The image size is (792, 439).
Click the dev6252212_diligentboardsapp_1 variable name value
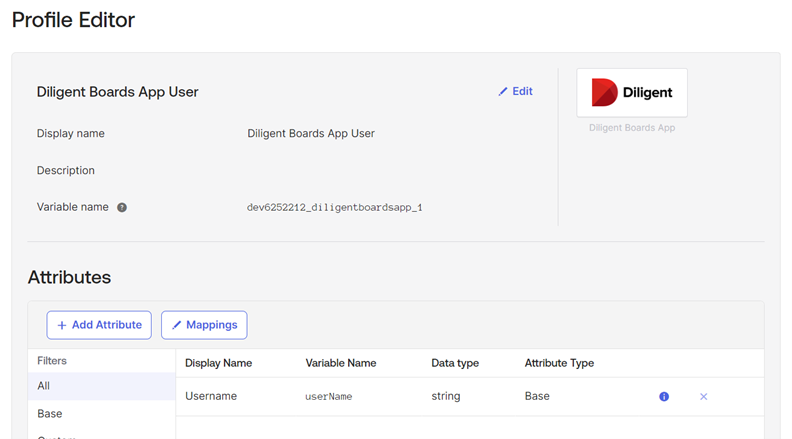point(334,208)
